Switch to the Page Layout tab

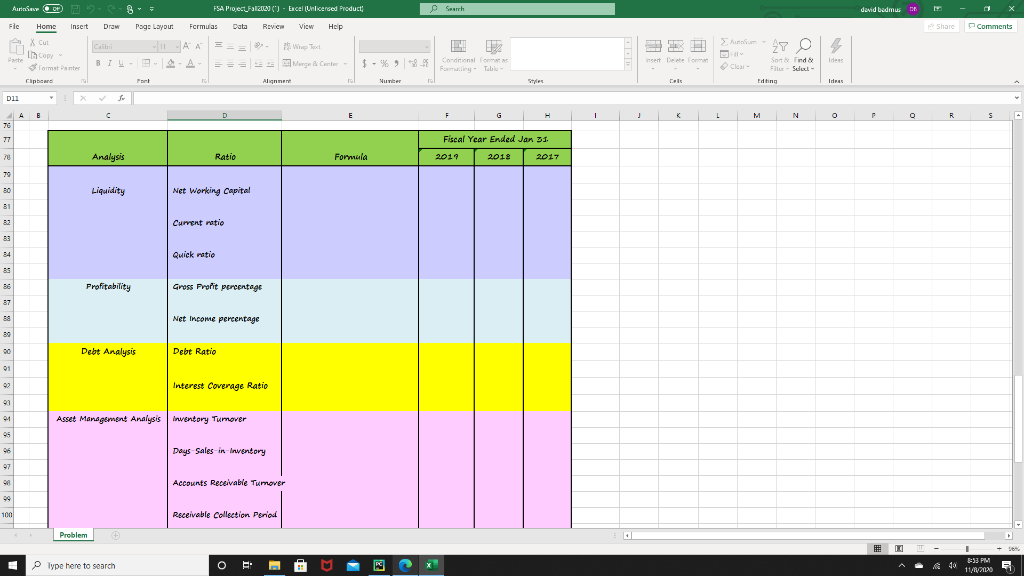[x=154, y=27]
